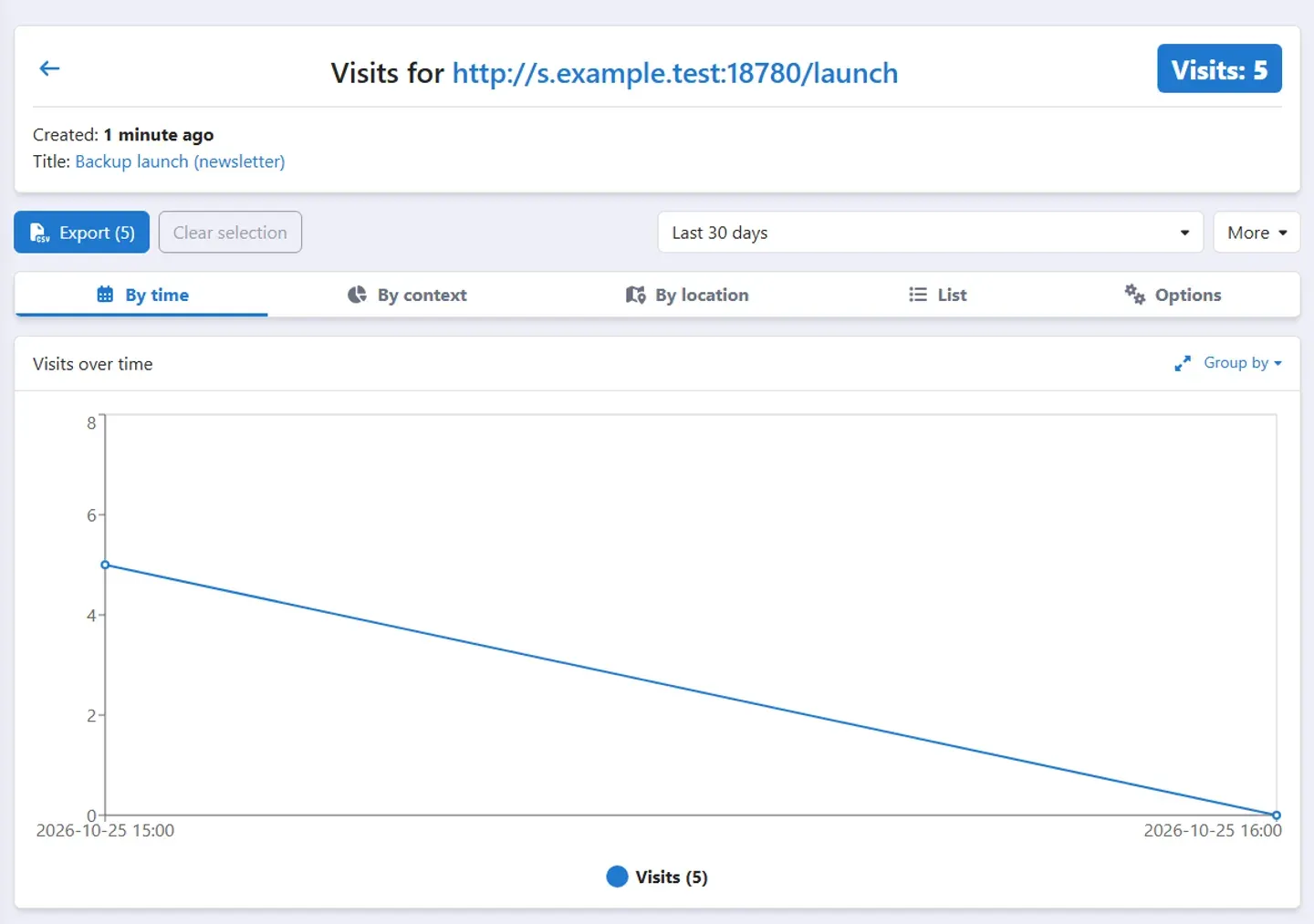Switch to the By context tab
The image size is (1314, 924).
pyautogui.click(x=407, y=295)
